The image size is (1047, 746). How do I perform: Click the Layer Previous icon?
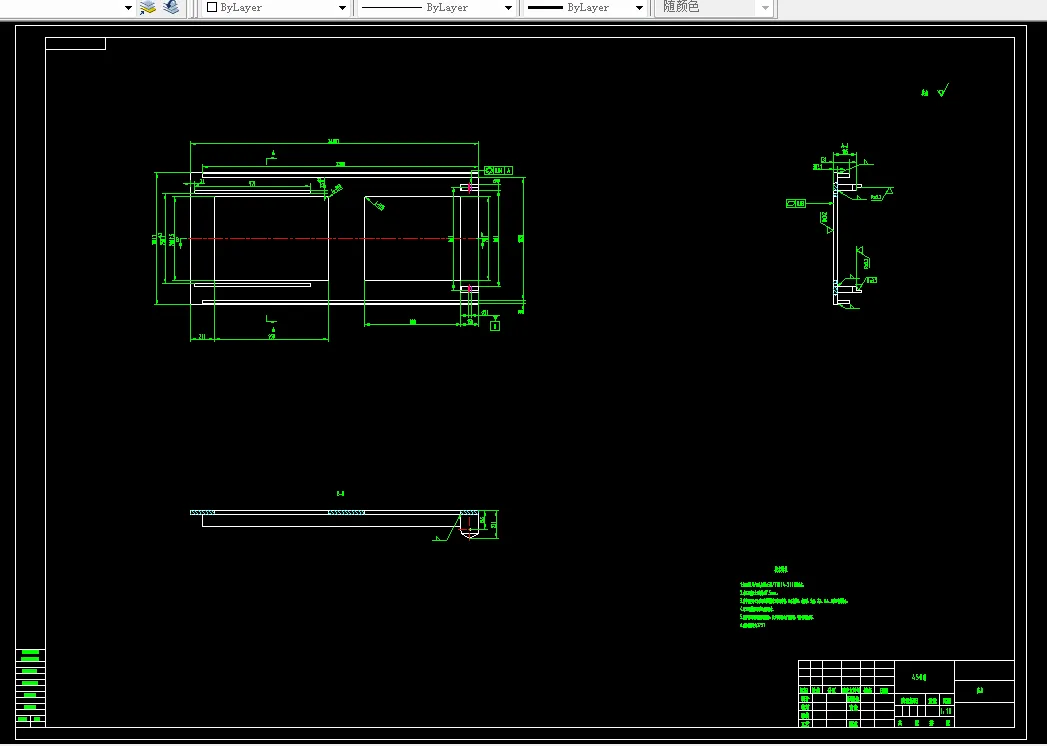[172, 7]
